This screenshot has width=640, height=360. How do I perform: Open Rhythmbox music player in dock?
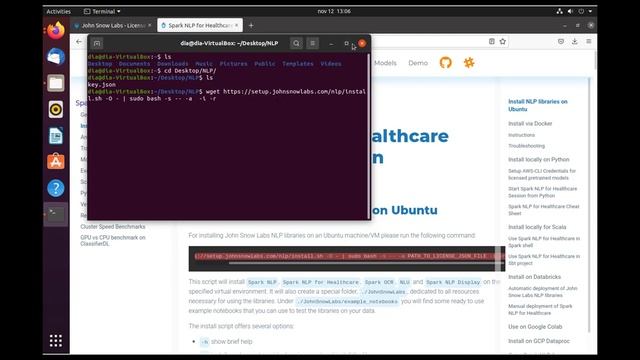pyautogui.click(x=56, y=109)
